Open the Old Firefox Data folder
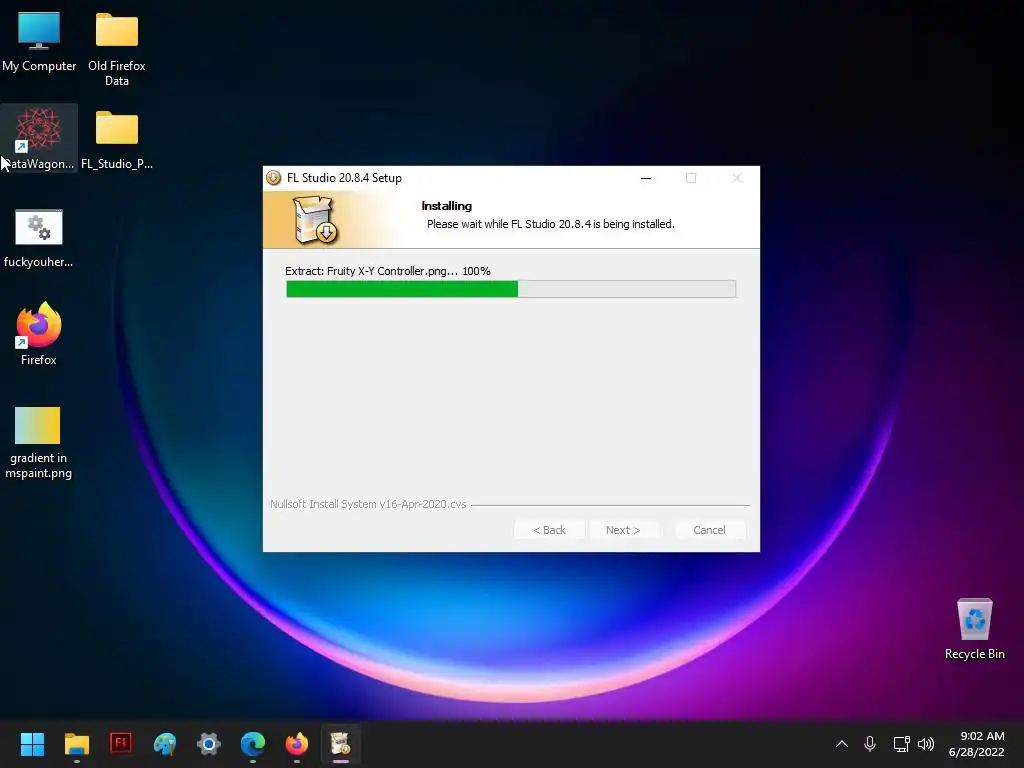Viewport: 1024px width, 768px height. pyautogui.click(x=116, y=49)
